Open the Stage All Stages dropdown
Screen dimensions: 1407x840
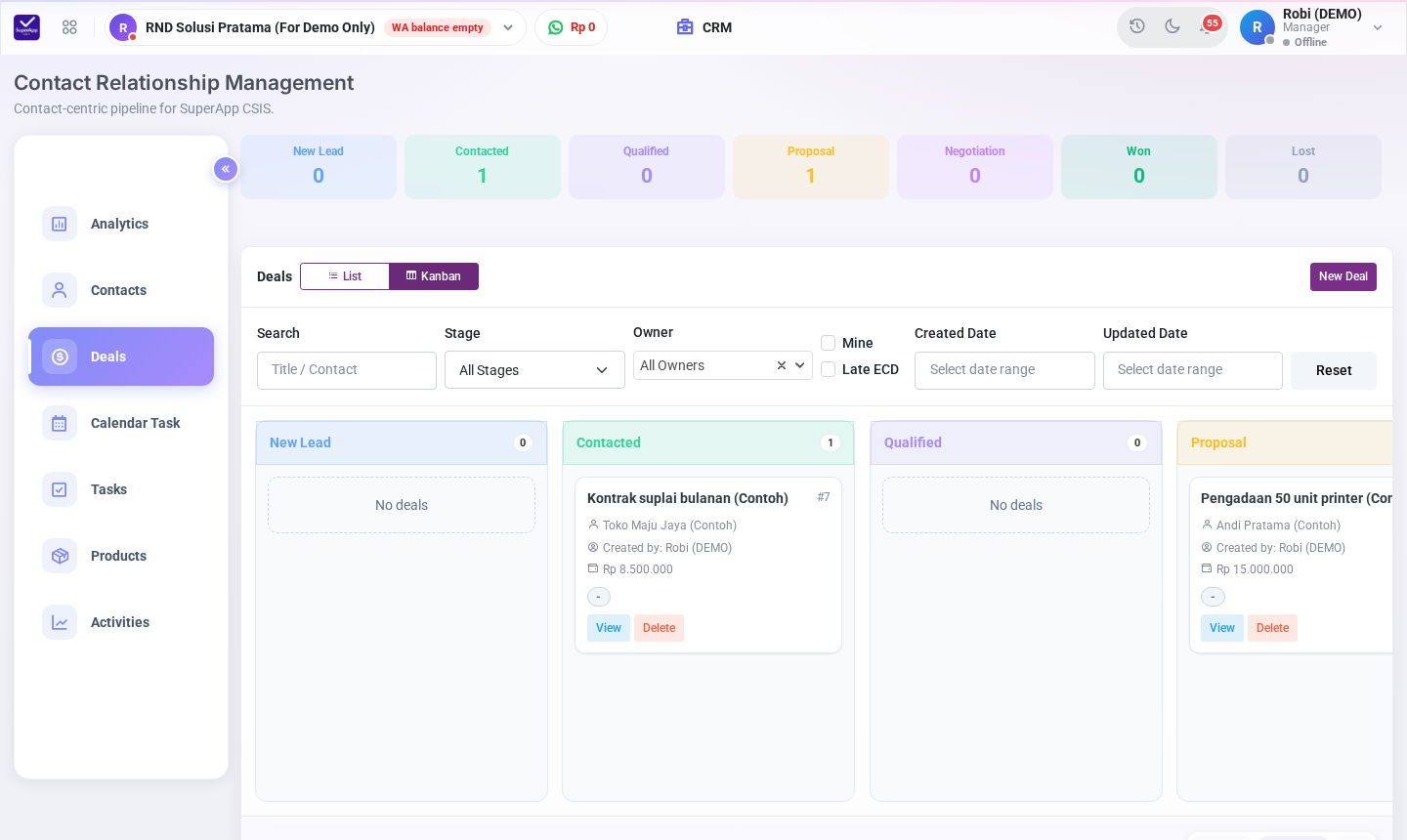(x=534, y=370)
